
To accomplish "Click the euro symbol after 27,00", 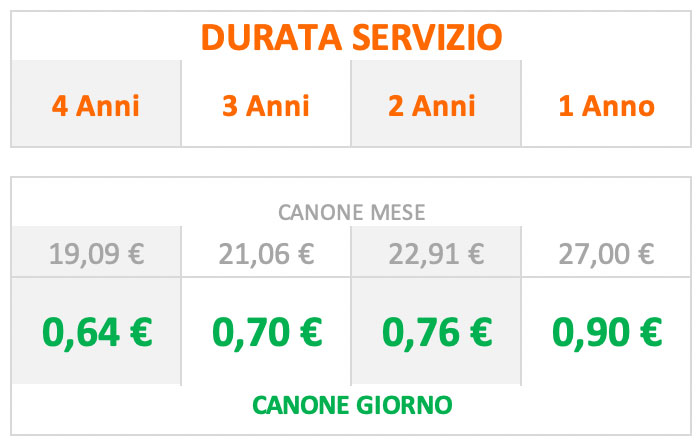I will click(646, 254).
